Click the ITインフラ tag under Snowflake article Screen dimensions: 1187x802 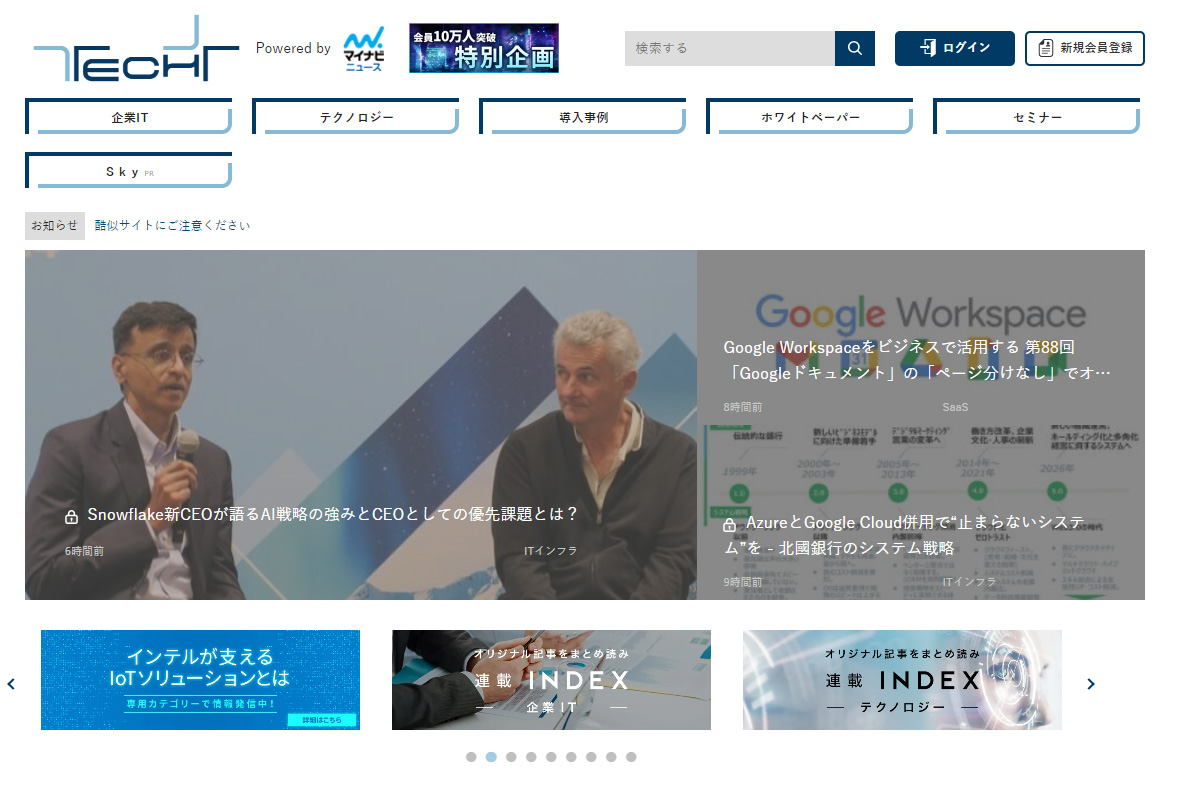click(x=550, y=551)
